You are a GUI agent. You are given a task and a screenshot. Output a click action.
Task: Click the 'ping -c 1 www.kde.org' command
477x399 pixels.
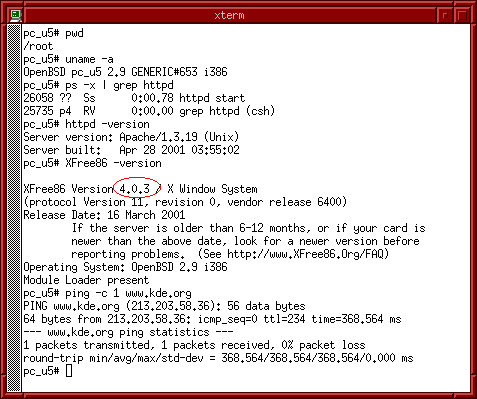(x=128, y=293)
